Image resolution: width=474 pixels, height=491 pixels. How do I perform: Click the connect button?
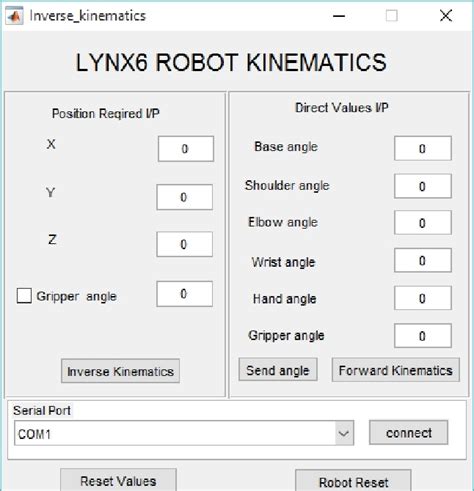[x=408, y=433]
